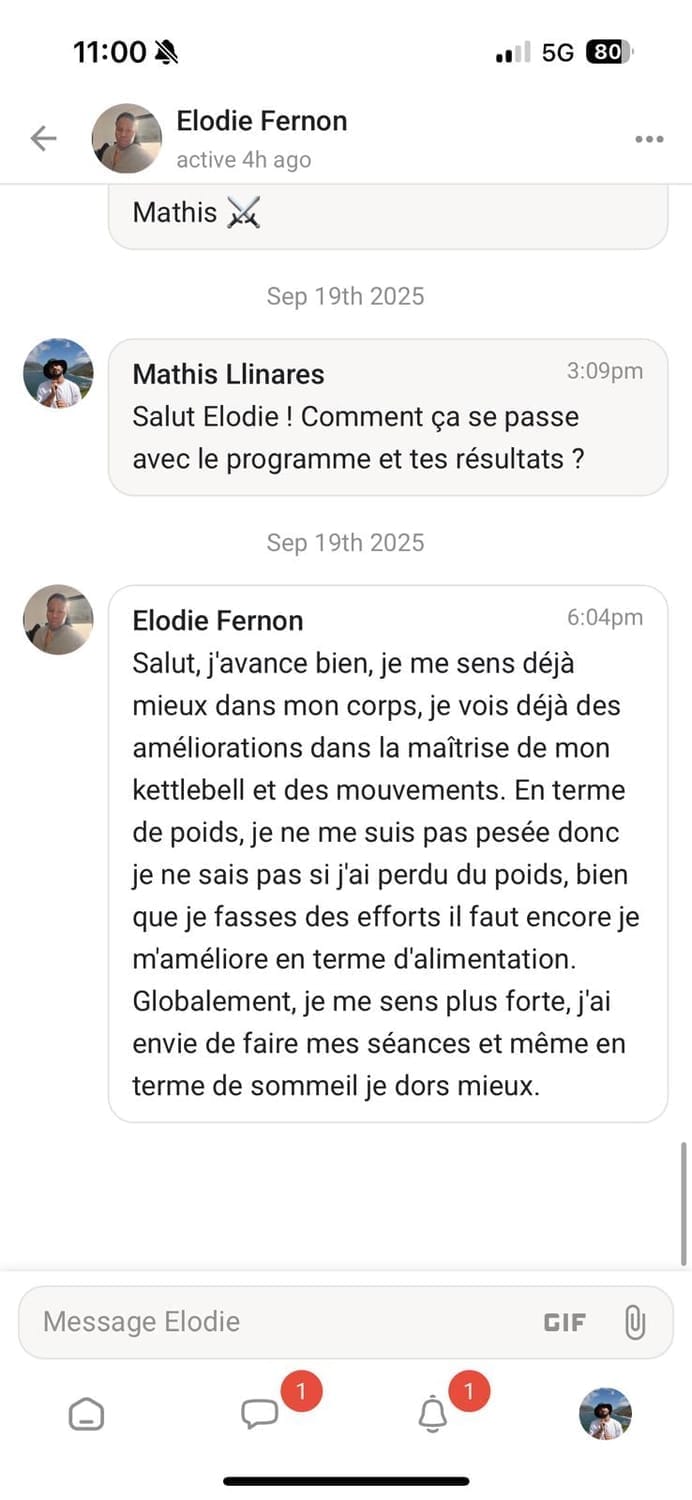Tap Elodie's long reply message bubble
Viewport: 692px width, 1500px height.
(387, 853)
